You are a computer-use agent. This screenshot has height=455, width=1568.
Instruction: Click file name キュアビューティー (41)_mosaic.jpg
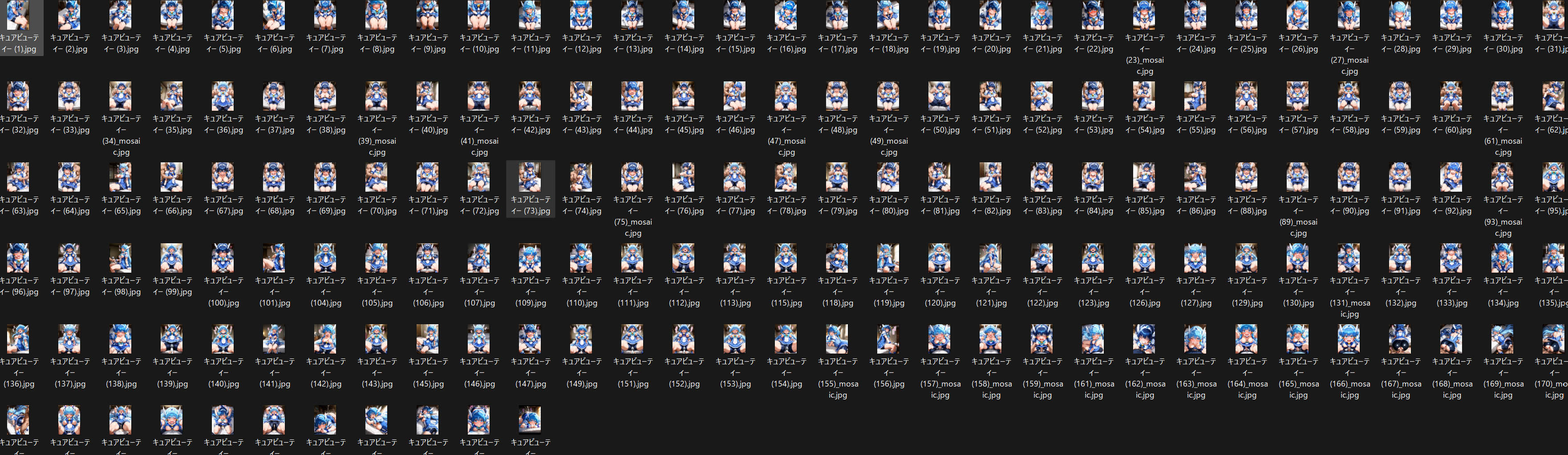(x=479, y=135)
